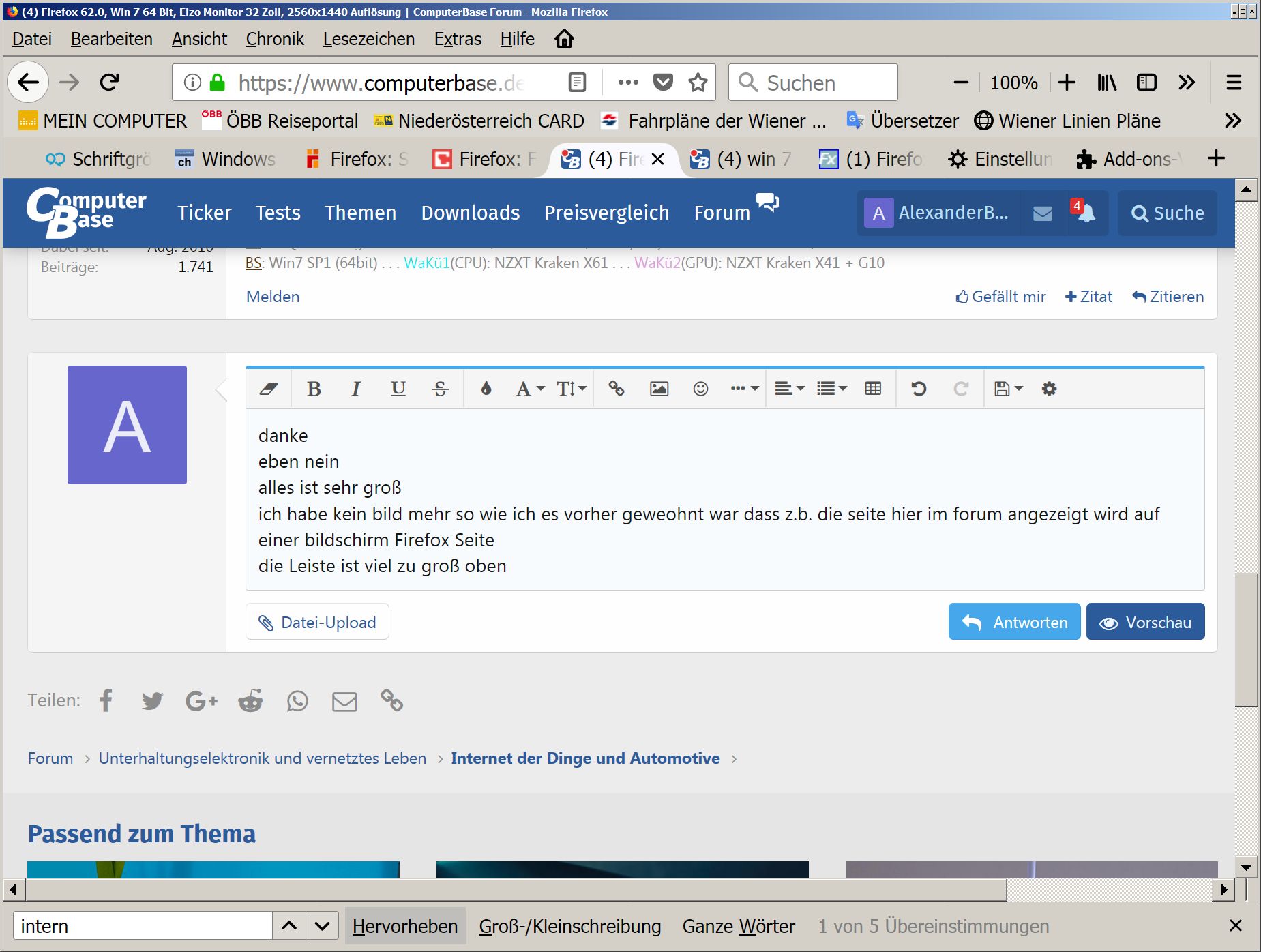Like the post with Gefällt mir
Screen dimensions: 1261x952
coord(1000,297)
